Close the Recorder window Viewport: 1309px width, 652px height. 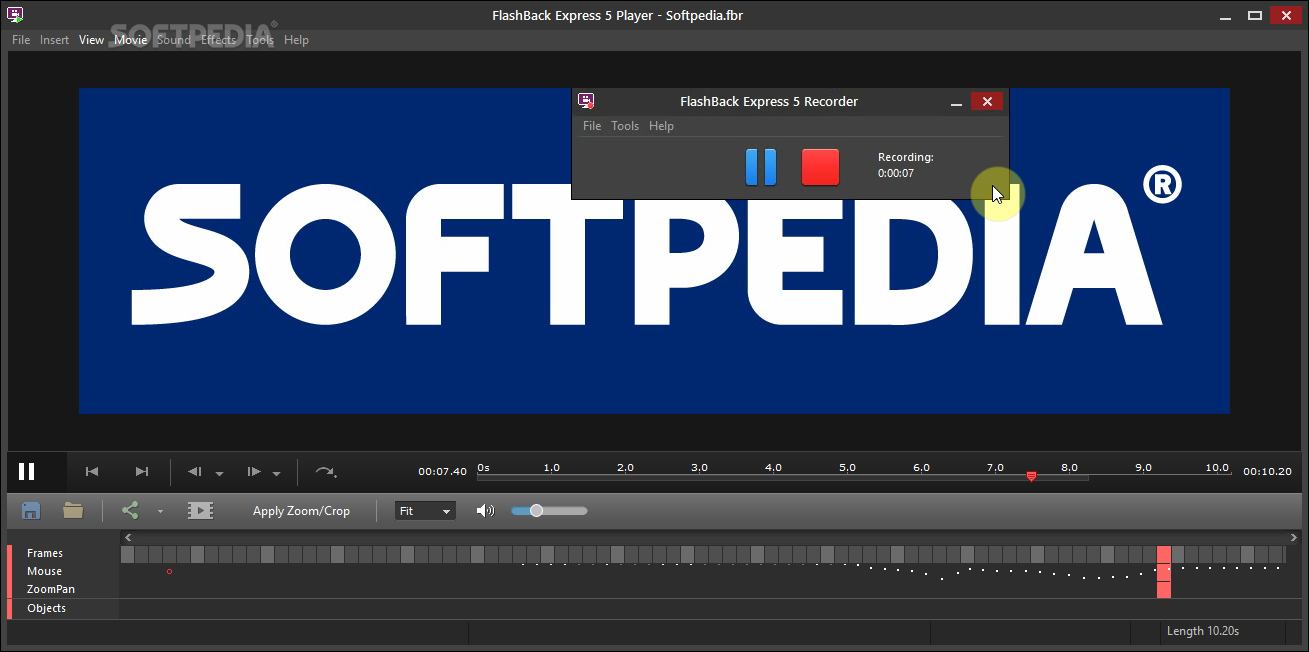pyautogui.click(x=987, y=101)
